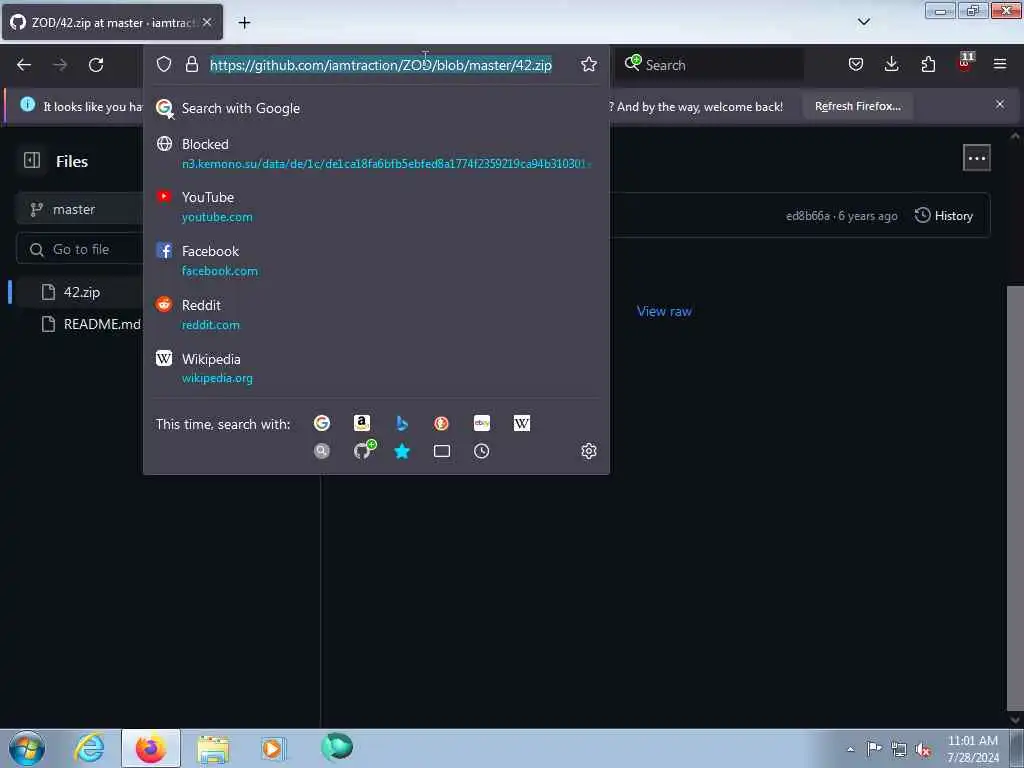Go forward to the next page
Screen dimensions: 1024x768
click(60, 65)
